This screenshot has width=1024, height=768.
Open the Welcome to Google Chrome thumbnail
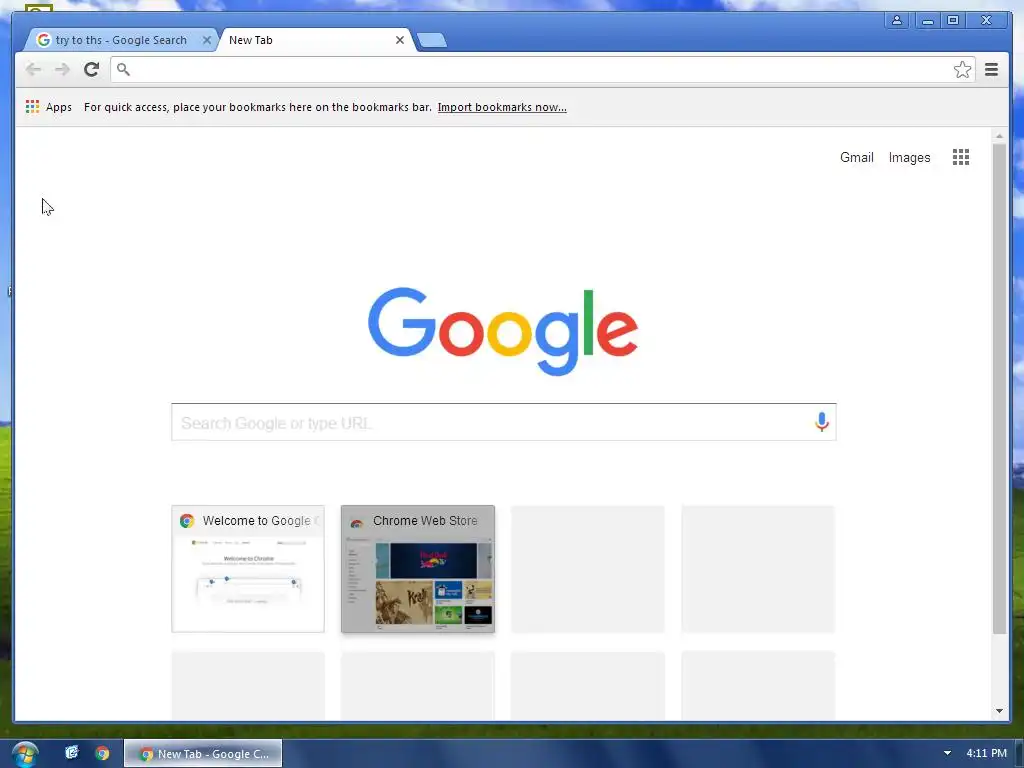248,569
